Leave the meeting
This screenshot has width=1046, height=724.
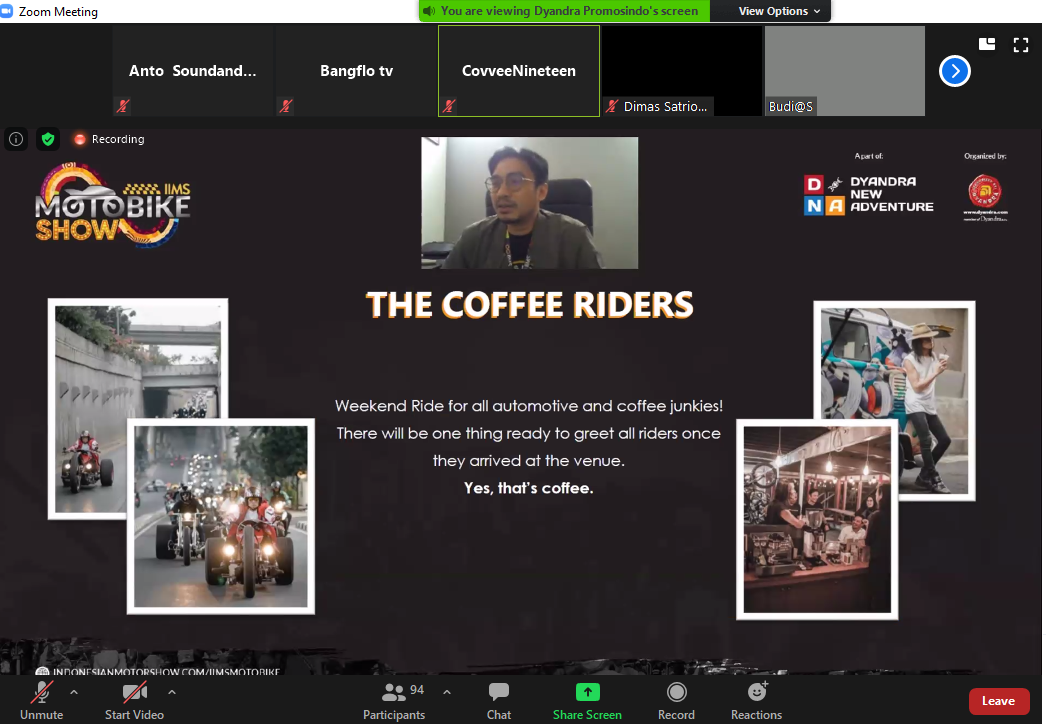coord(998,701)
